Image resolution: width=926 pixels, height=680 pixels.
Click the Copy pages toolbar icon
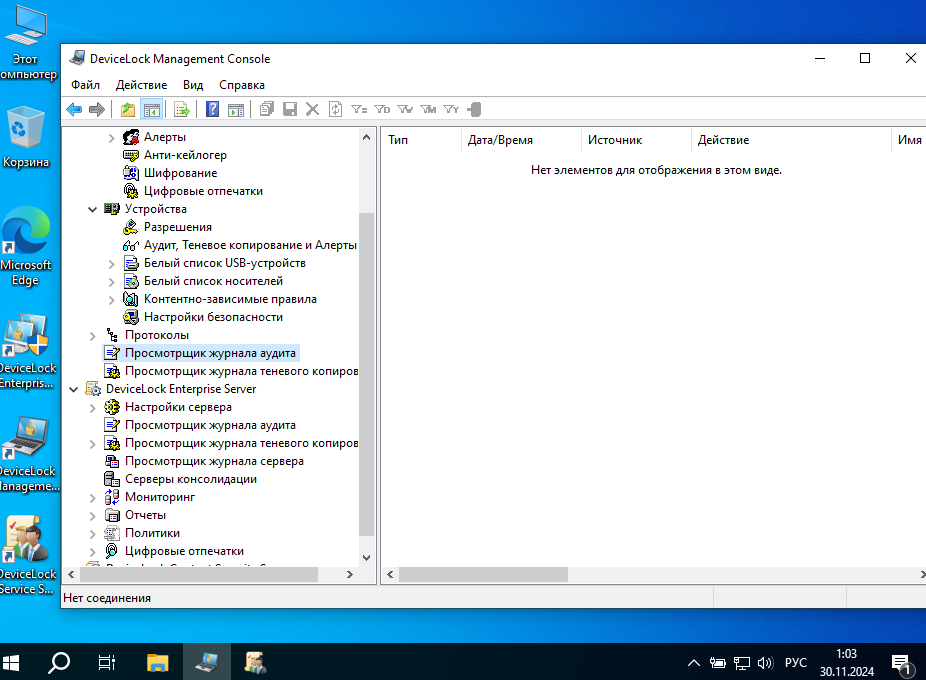point(267,109)
